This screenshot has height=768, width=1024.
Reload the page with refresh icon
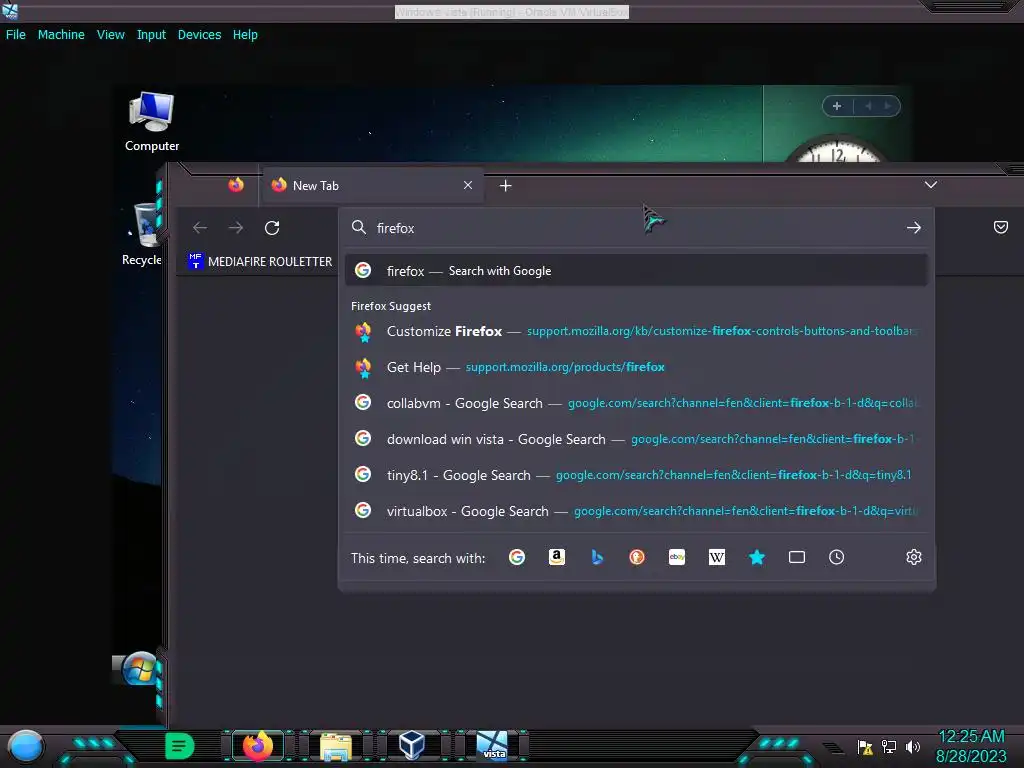pyautogui.click(x=272, y=228)
